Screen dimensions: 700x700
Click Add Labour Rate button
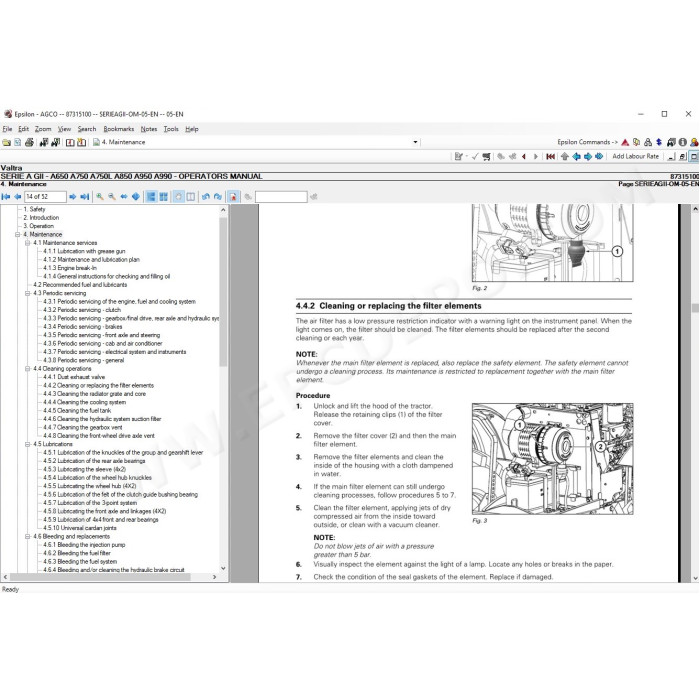[635, 157]
